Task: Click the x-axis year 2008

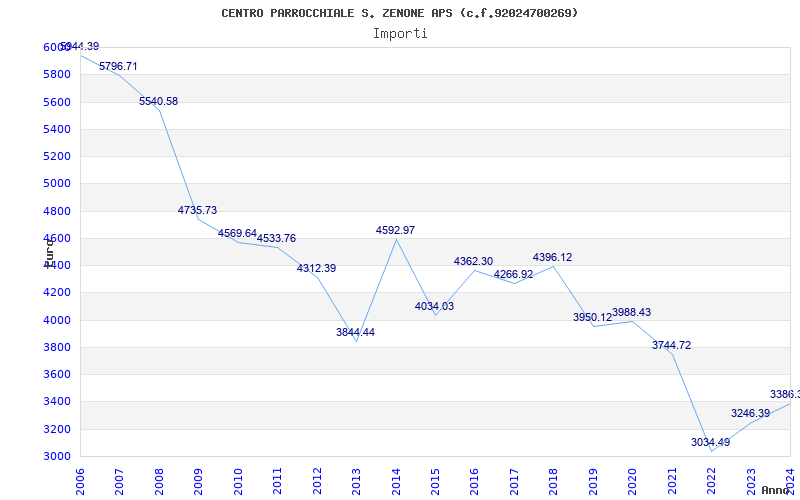Action: 159,482
